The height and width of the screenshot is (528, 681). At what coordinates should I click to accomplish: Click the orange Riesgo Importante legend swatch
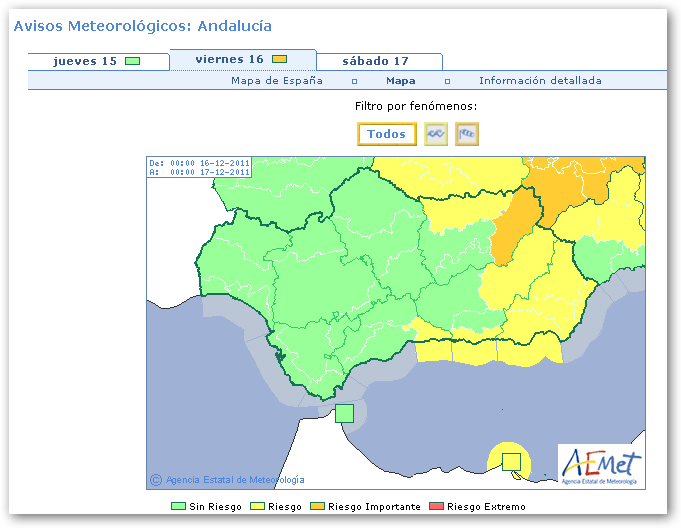(318, 507)
